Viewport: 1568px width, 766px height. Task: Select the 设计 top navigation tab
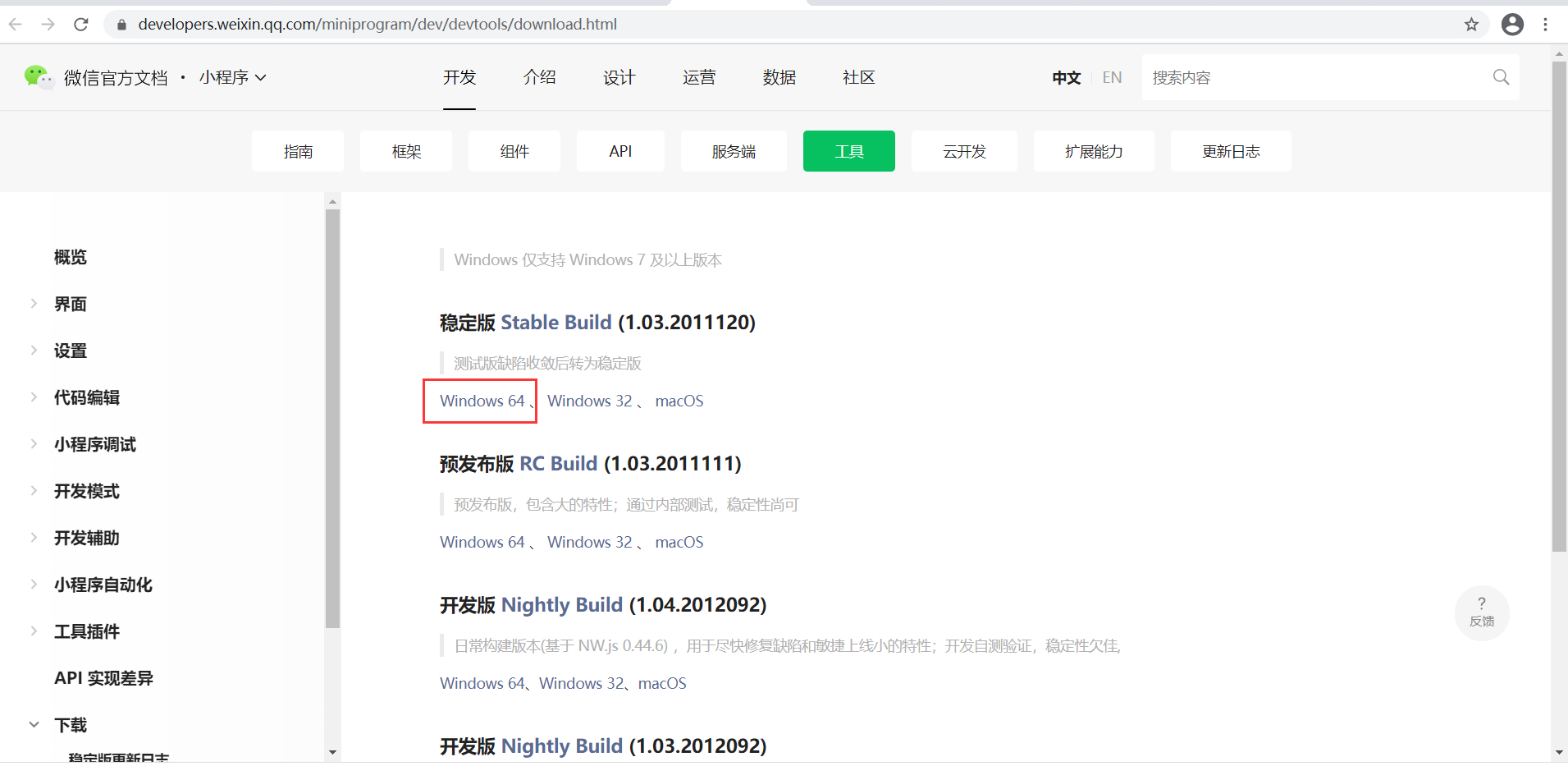click(x=619, y=77)
